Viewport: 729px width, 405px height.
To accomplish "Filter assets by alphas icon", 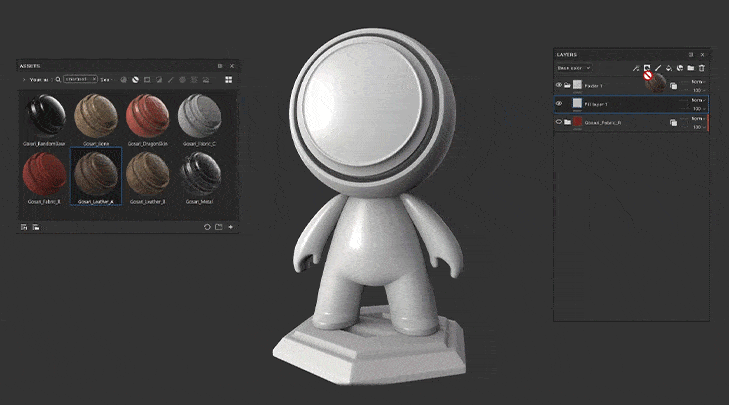I will [x=182, y=80].
